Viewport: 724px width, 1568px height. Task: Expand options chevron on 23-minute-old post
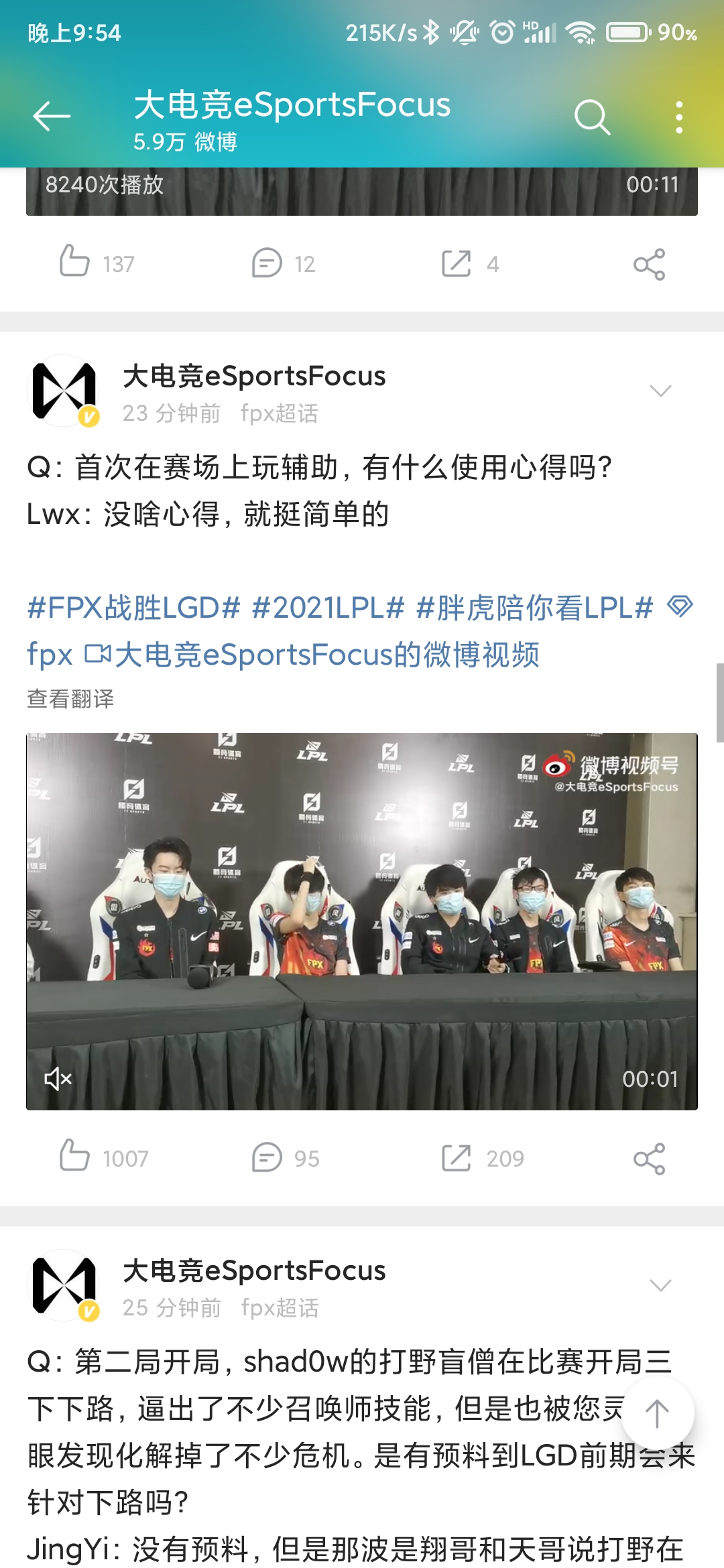(x=661, y=391)
